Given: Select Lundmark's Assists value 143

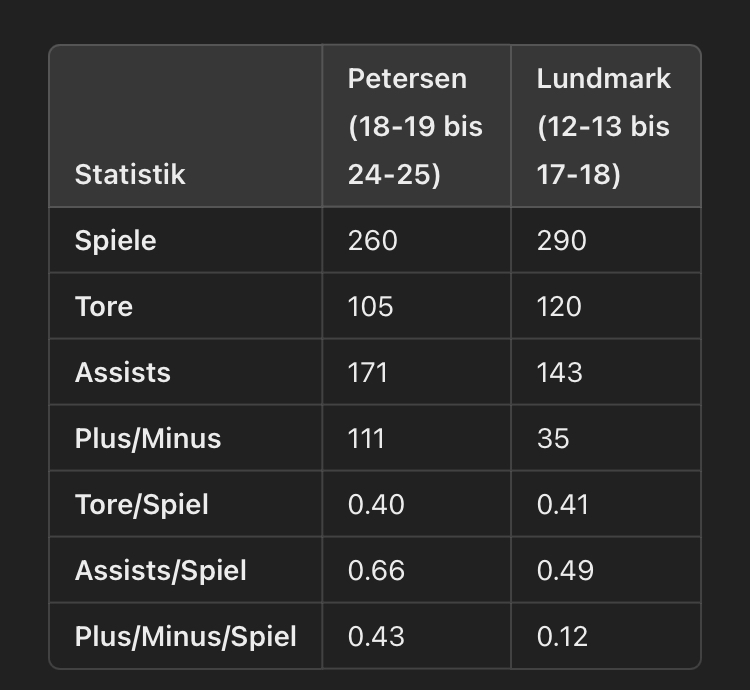Looking at the screenshot, I should click(x=559, y=373).
